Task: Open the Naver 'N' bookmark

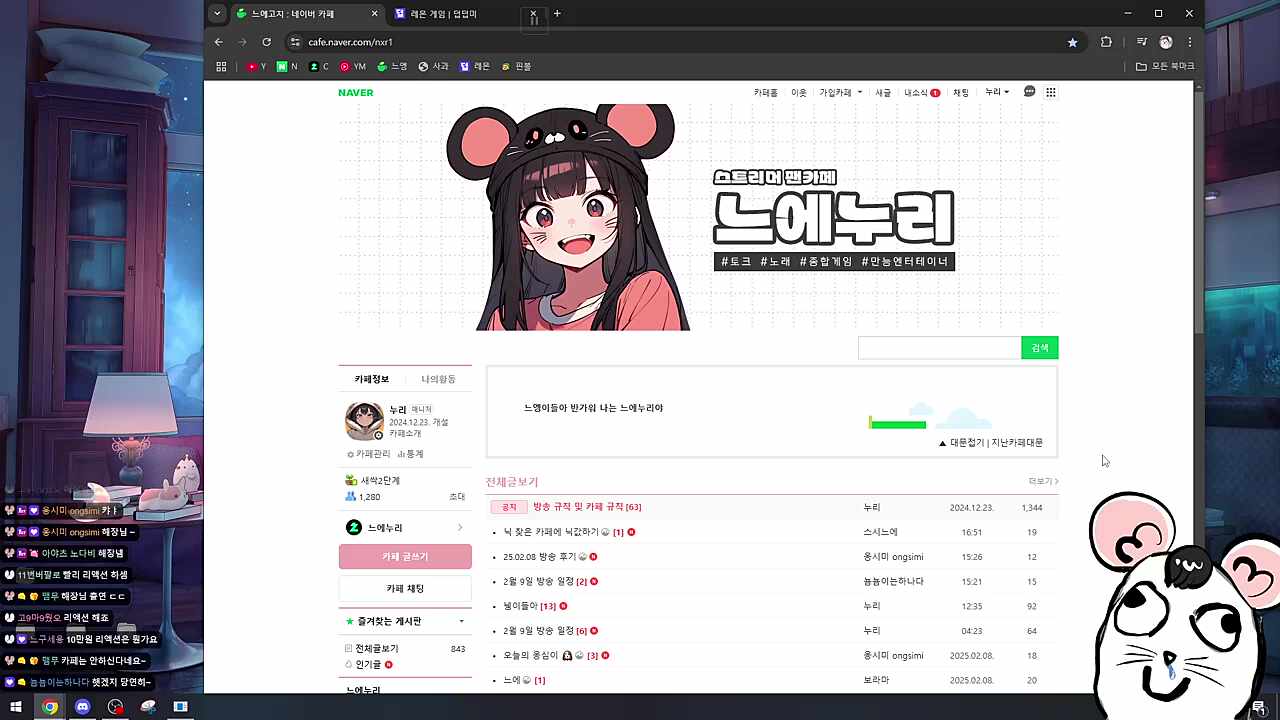Action: tap(288, 66)
